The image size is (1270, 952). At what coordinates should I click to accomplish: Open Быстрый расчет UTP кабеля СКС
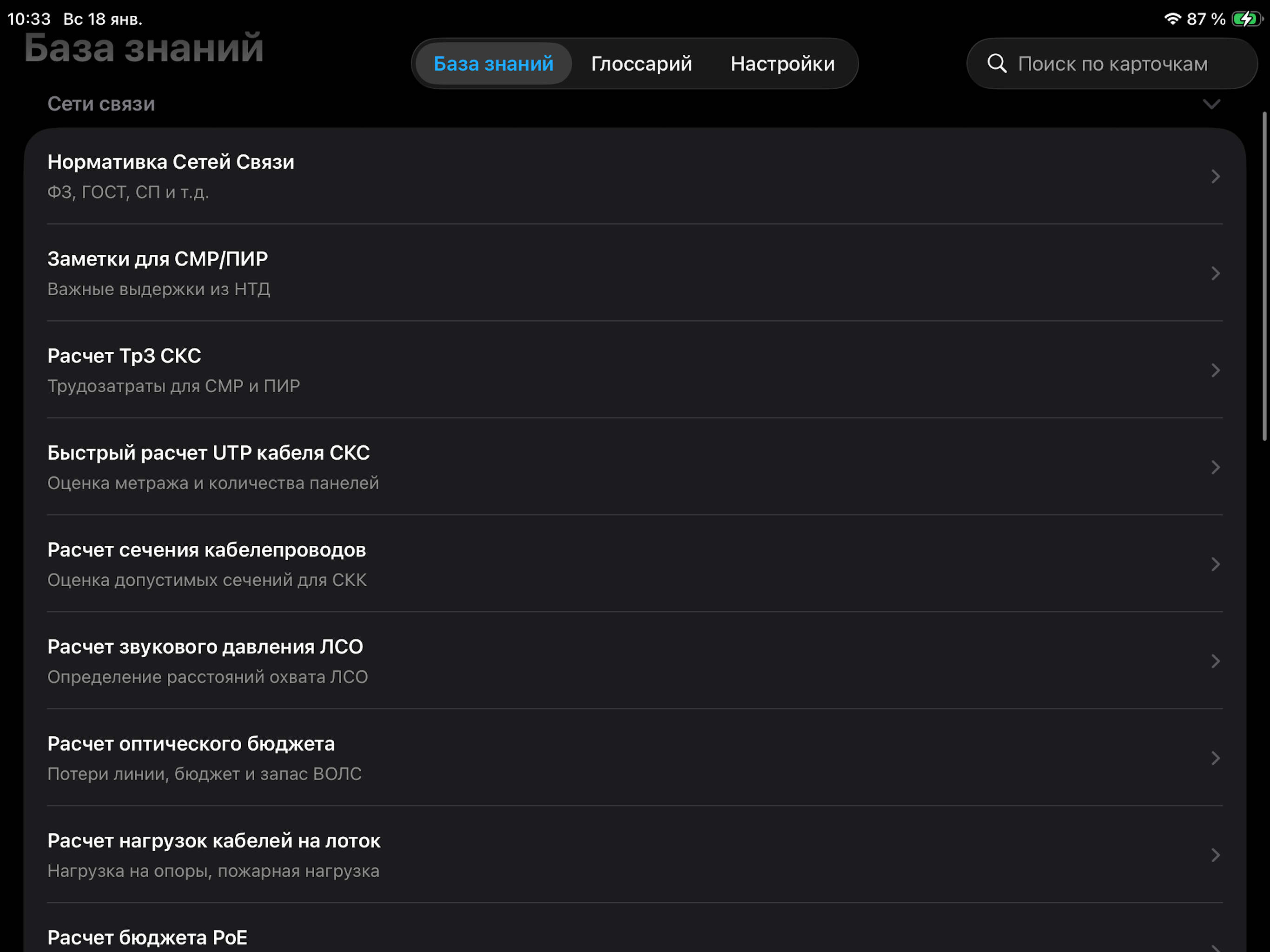635,467
